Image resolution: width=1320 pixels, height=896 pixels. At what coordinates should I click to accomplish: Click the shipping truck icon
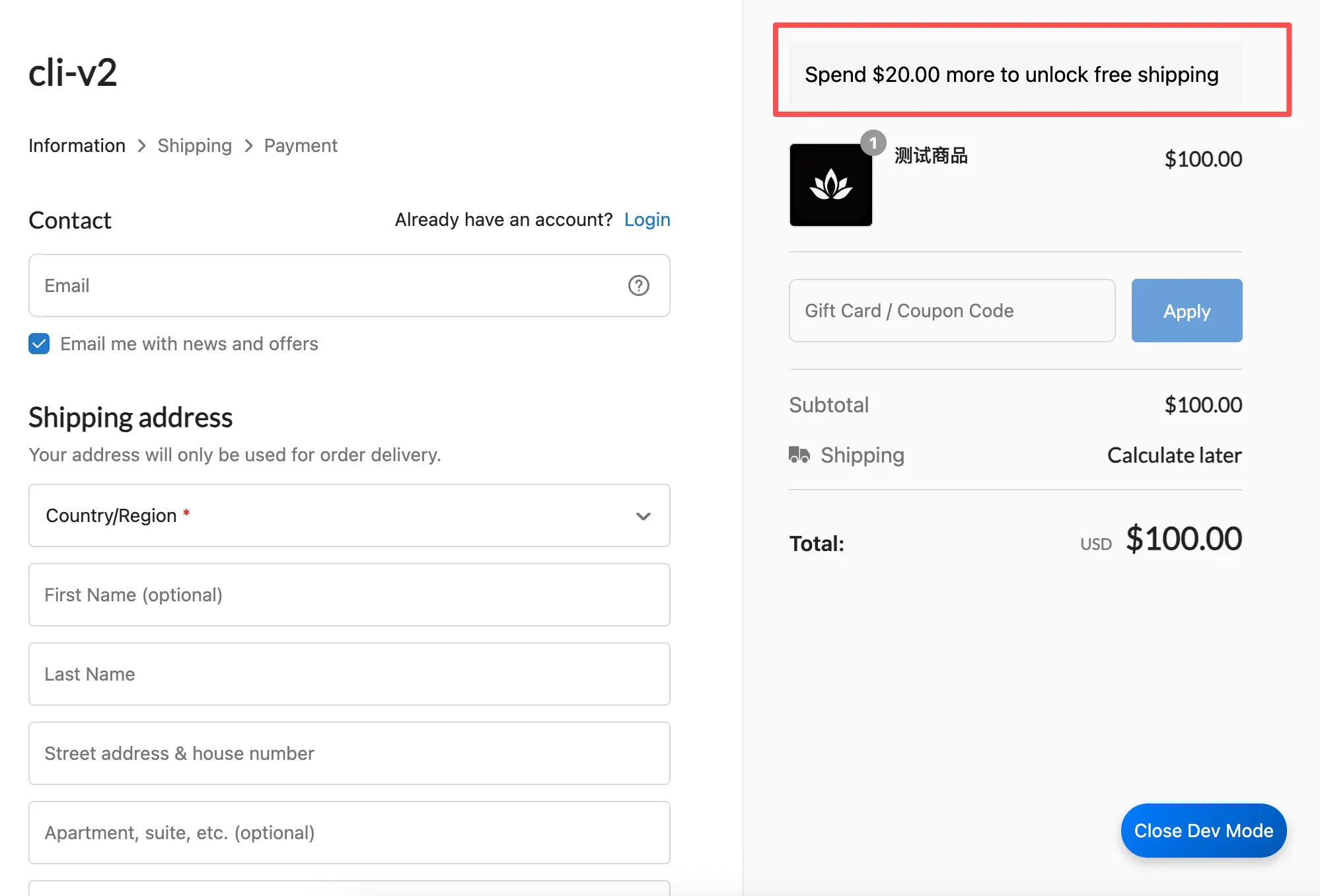click(799, 455)
